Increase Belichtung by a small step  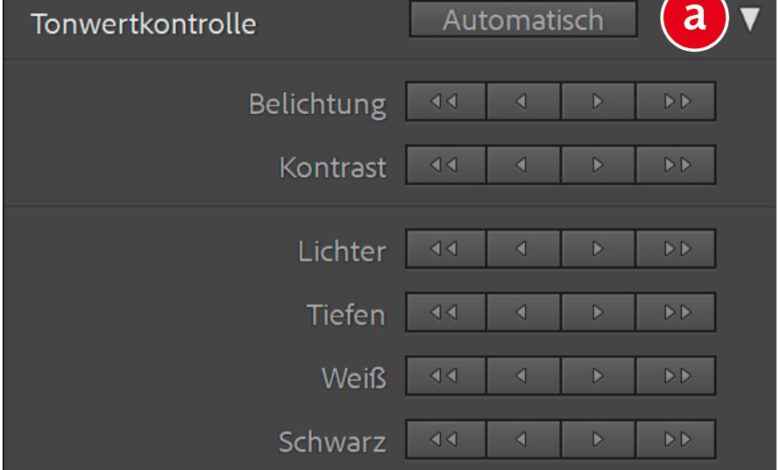tap(598, 102)
